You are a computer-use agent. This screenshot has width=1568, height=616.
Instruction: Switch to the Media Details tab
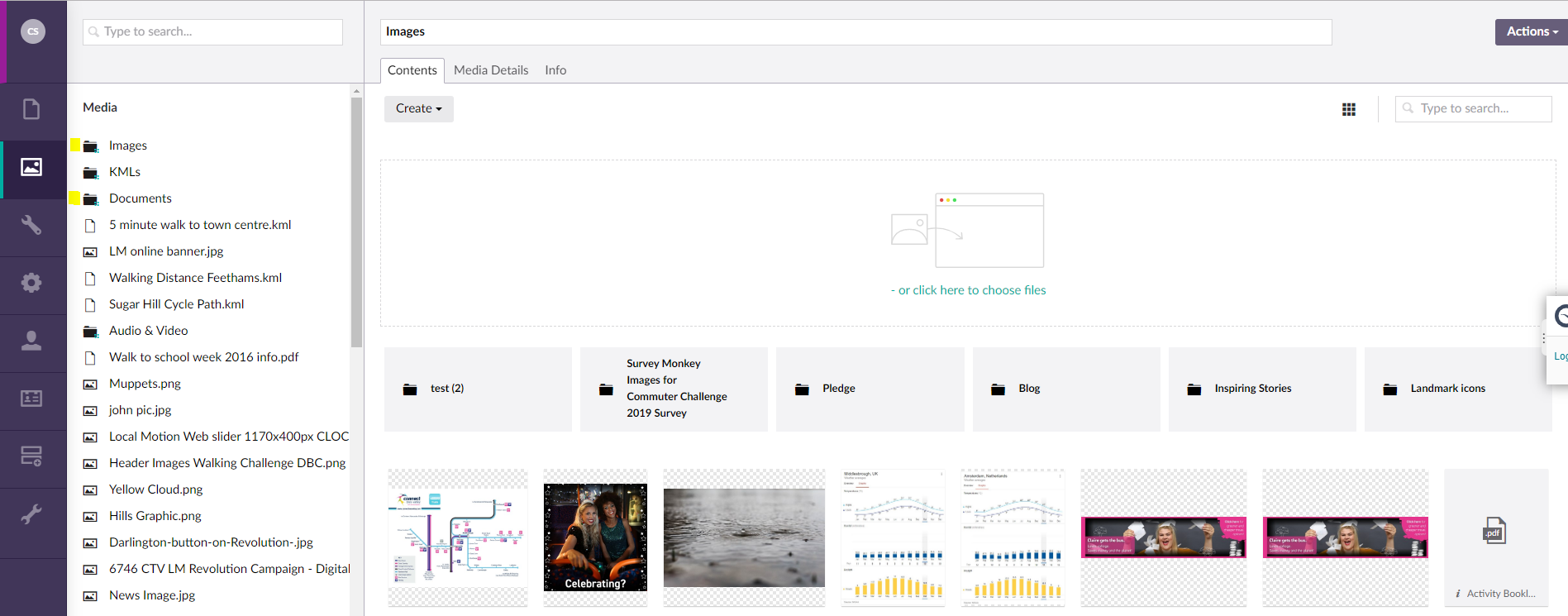pos(491,70)
